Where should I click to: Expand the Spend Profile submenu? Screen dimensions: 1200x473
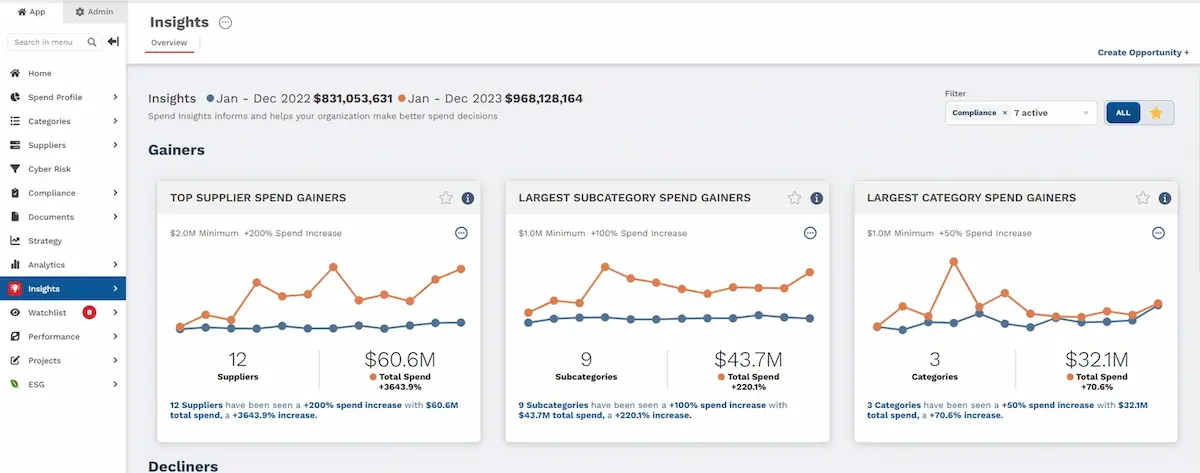(115, 97)
